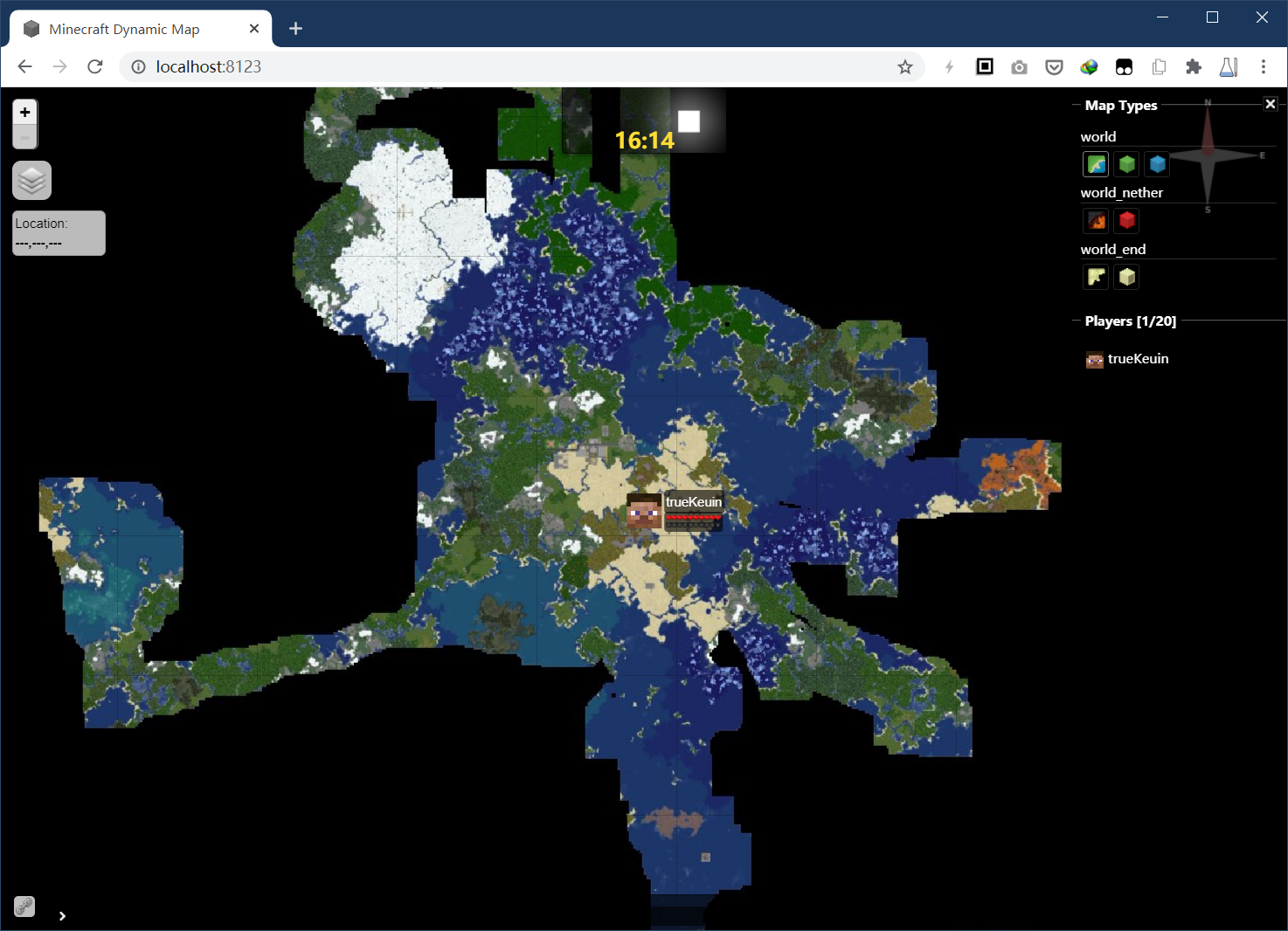Reload the page

point(95,66)
